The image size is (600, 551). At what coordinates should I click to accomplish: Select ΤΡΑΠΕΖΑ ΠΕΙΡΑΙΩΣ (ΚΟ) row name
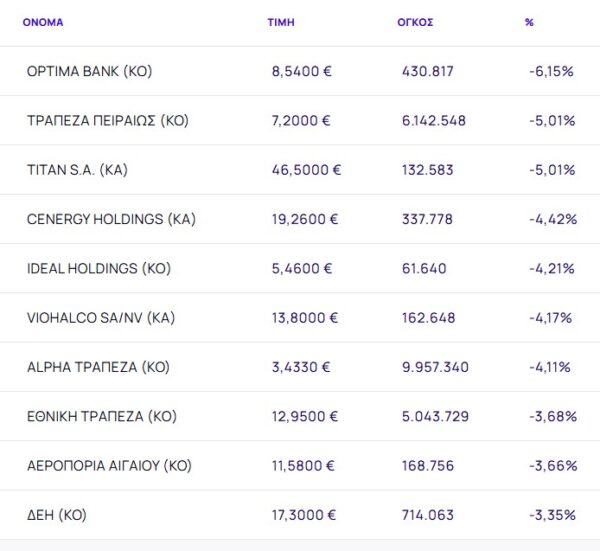[x=107, y=121]
